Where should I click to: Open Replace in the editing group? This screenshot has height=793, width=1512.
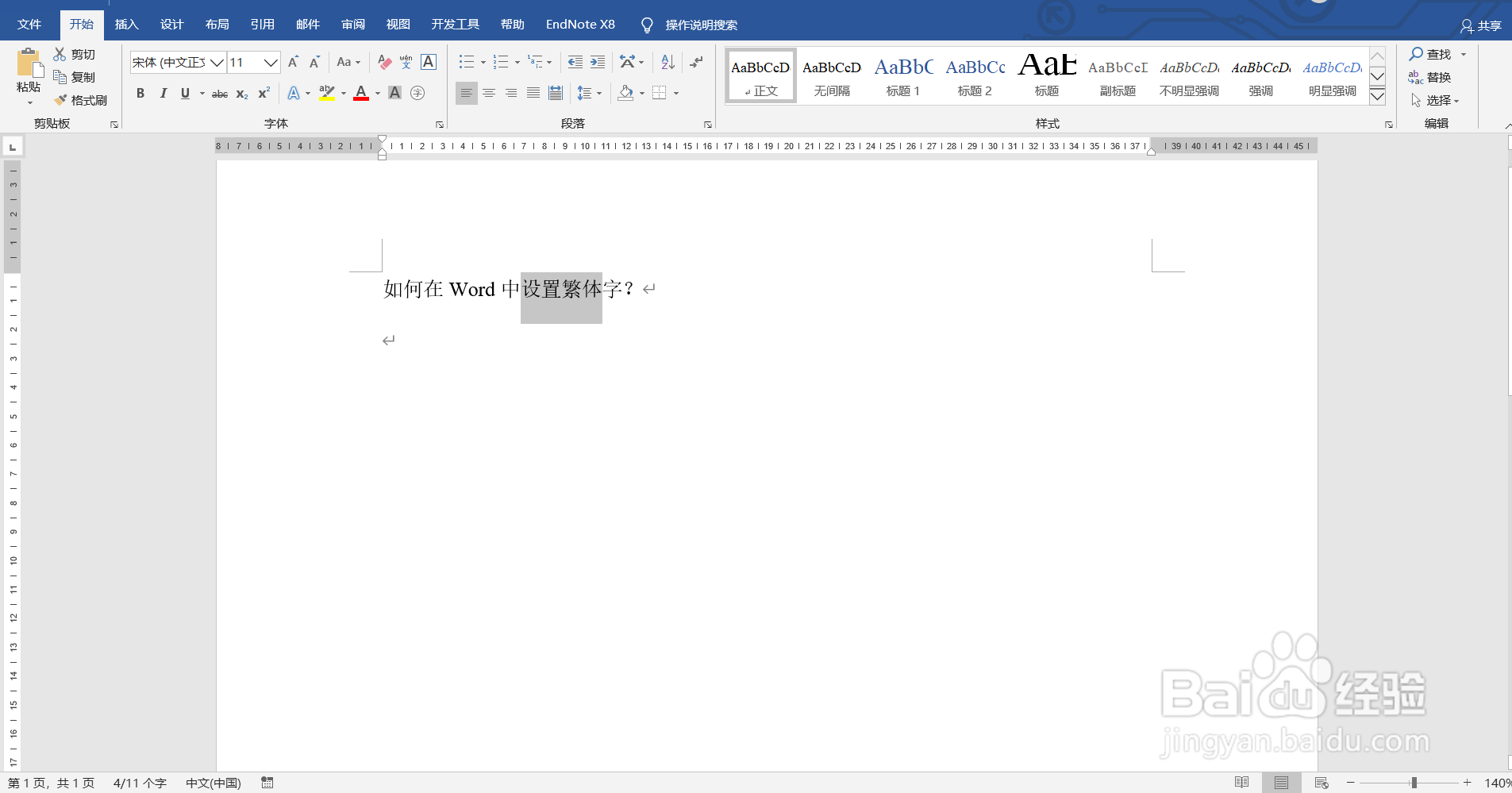(1429, 77)
